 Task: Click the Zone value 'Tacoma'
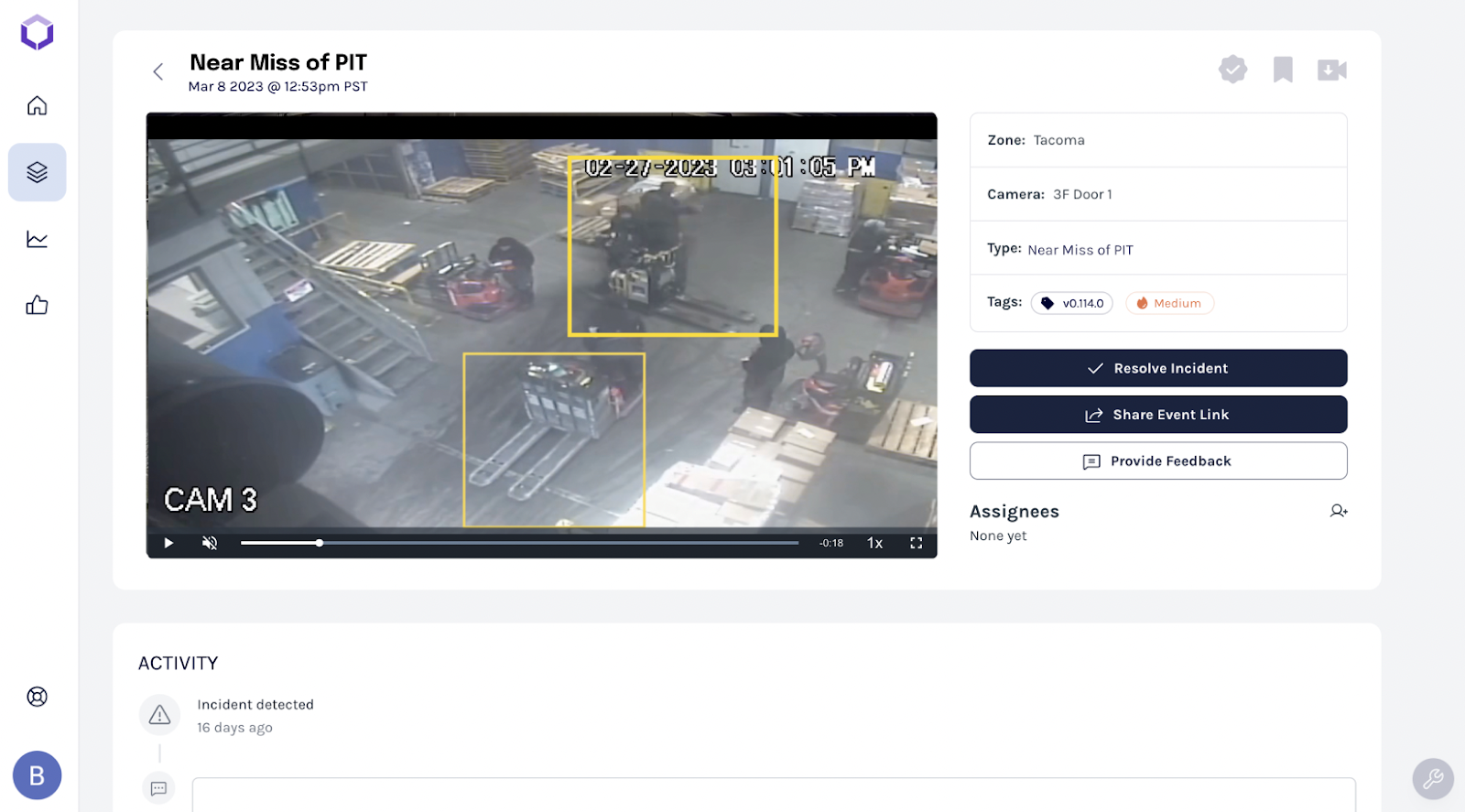(1059, 140)
